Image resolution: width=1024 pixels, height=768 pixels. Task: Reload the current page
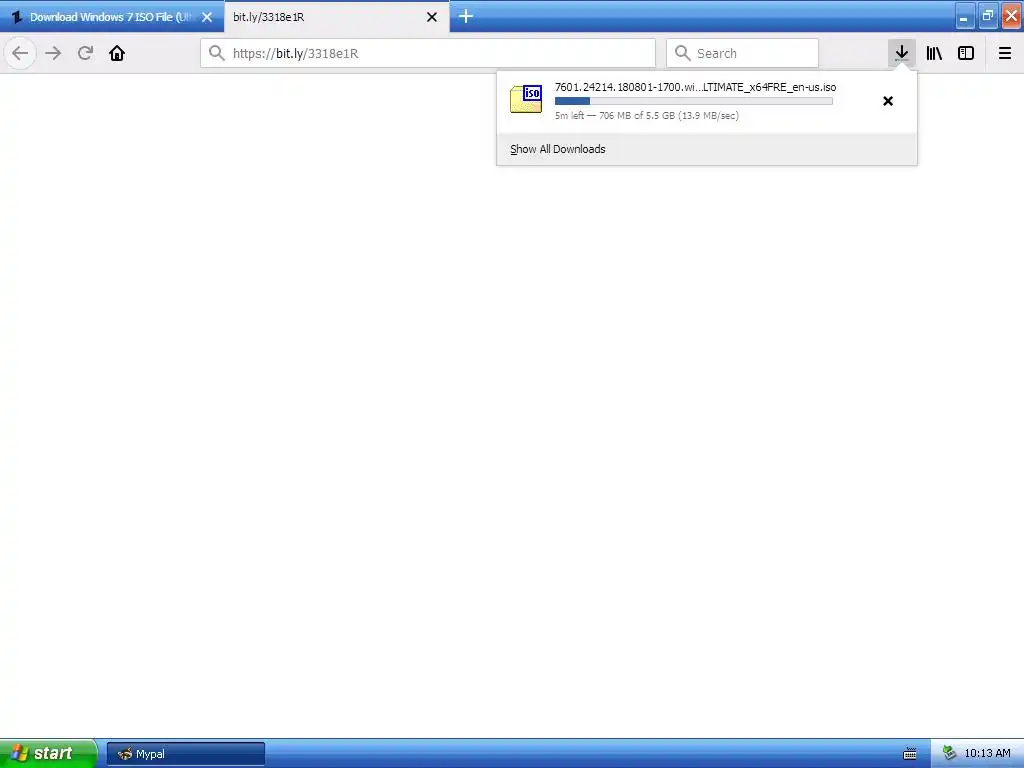[x=85, y=53]
